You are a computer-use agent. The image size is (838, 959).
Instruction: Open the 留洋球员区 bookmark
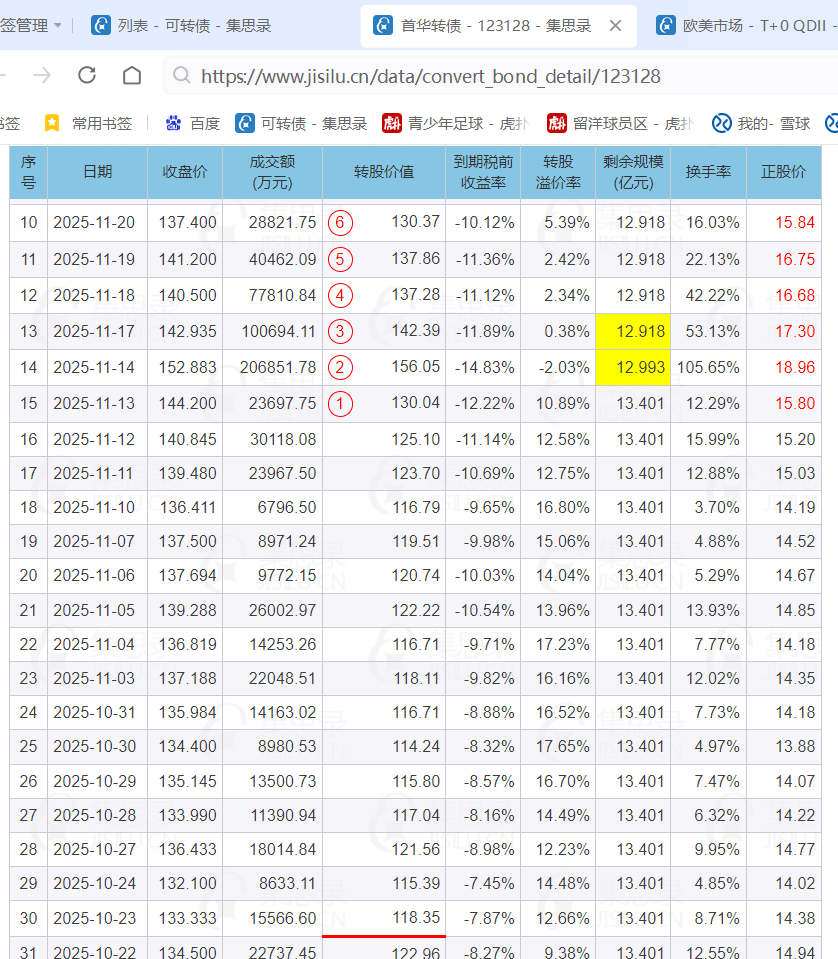[x=620, y=123]
